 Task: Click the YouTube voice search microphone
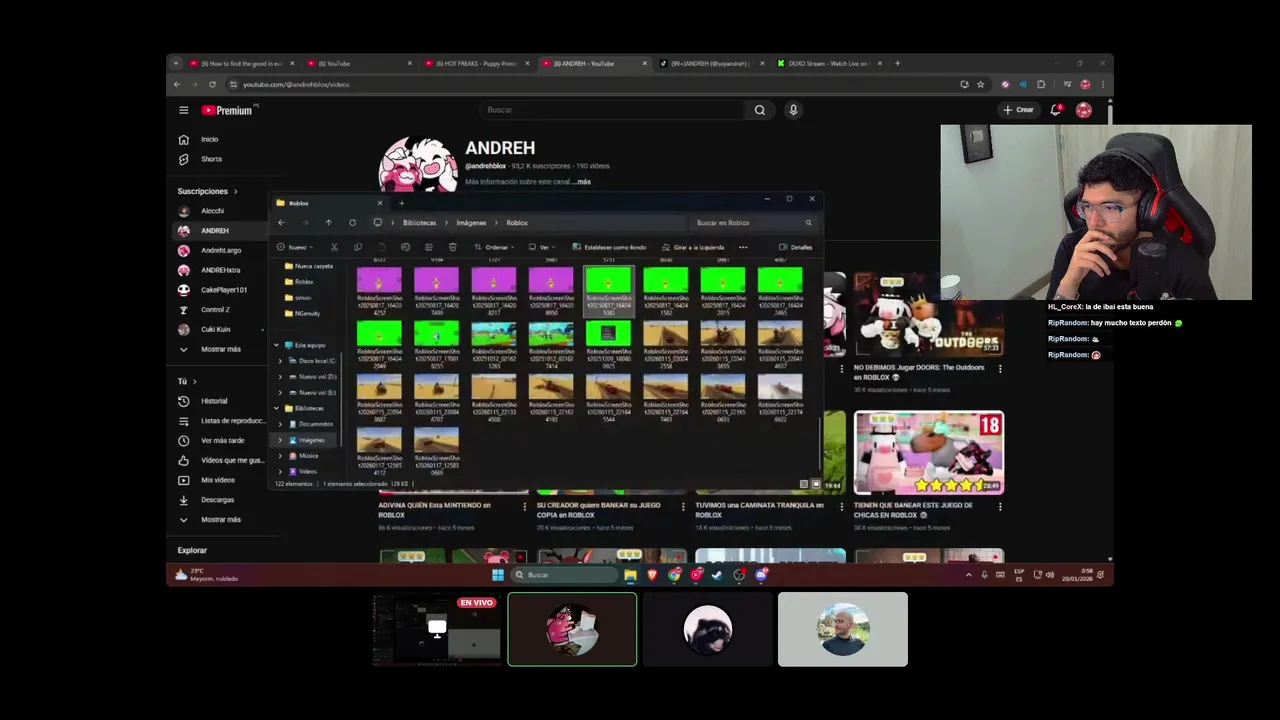pos(793,110)
